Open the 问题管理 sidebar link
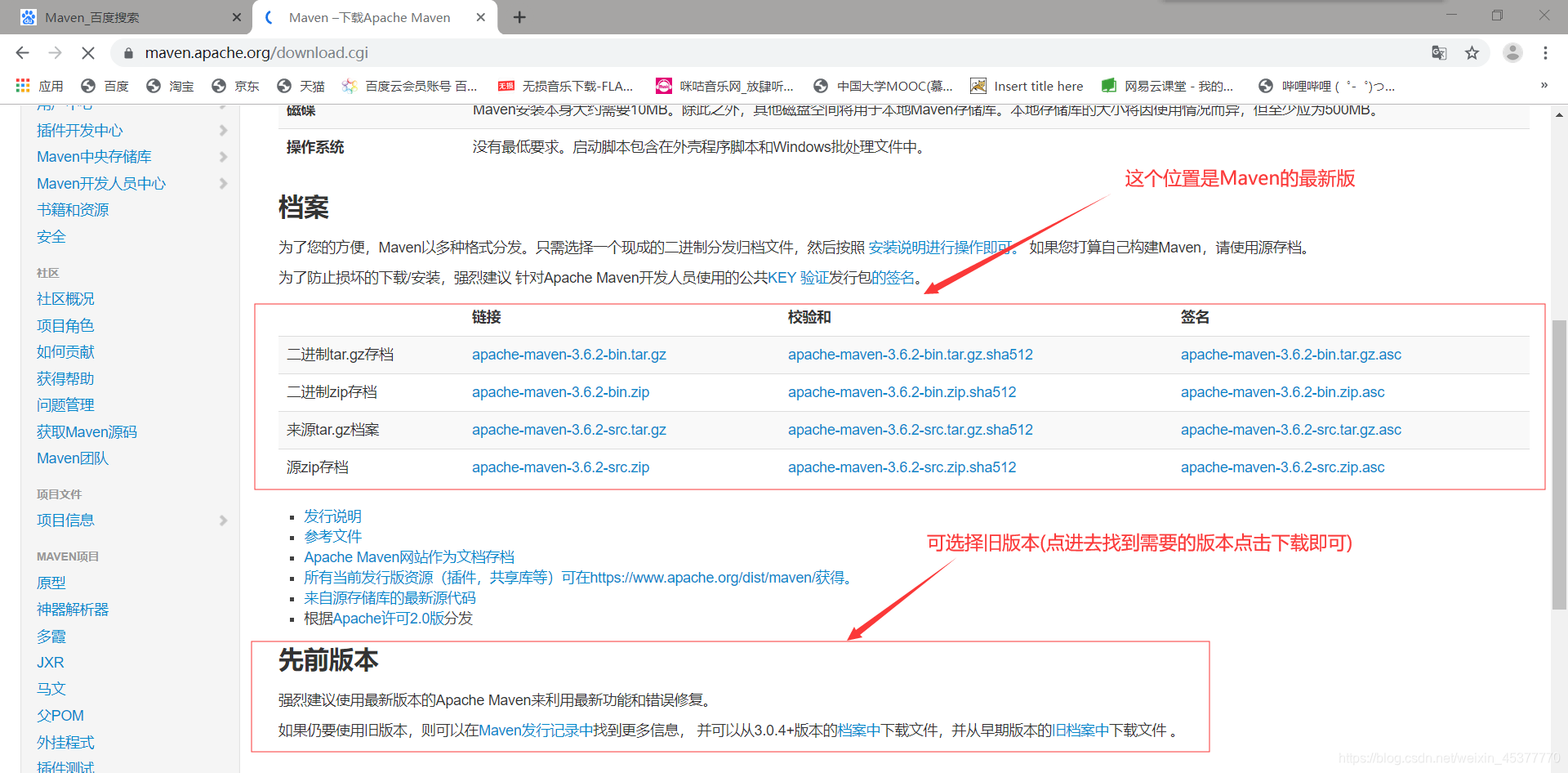 pos(65,405)
